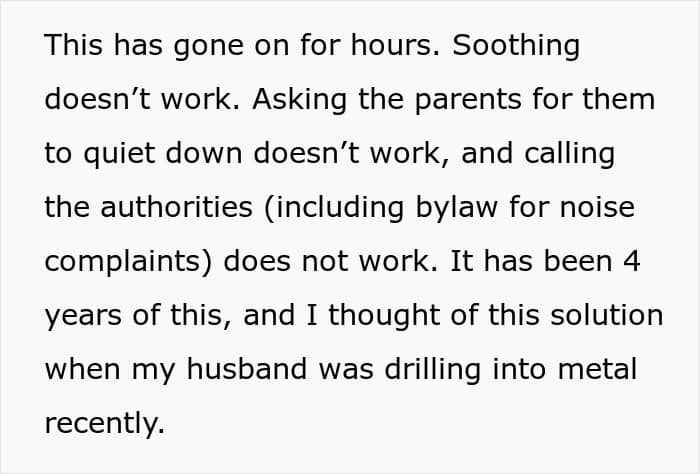This screenshot has height=474, width=700.
Task: Click the word "recently." on the last line
Action: pos(103,425)
